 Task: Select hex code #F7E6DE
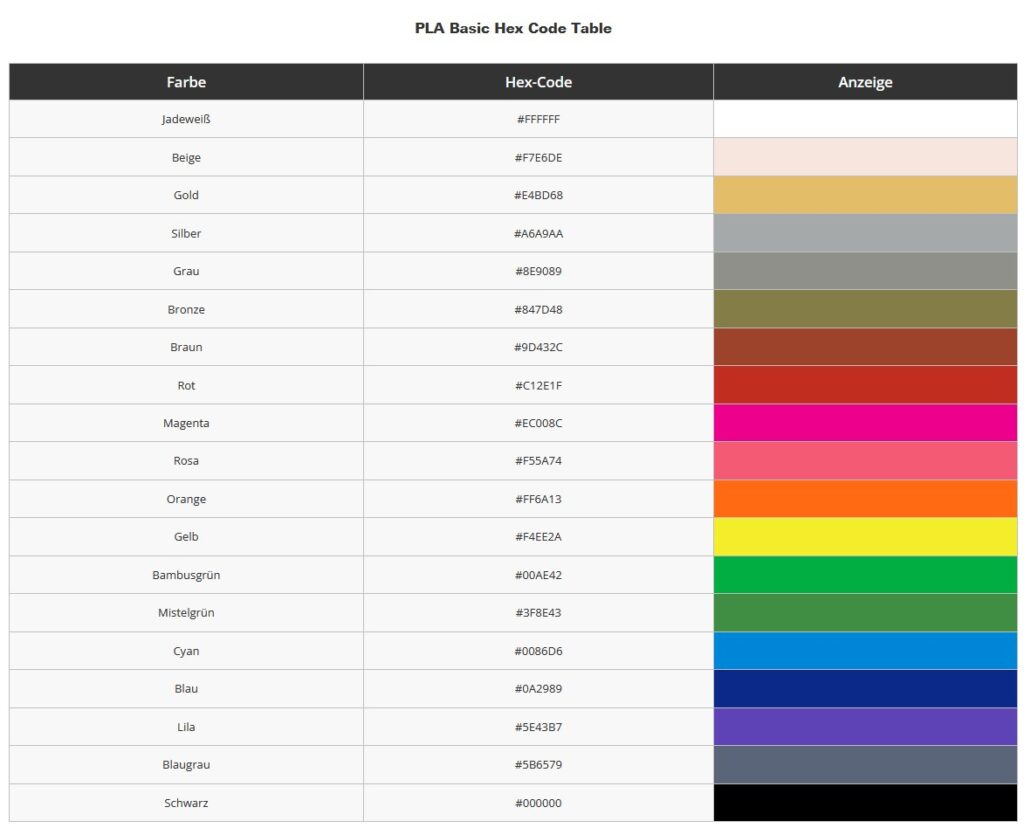(x=538, y=157)
